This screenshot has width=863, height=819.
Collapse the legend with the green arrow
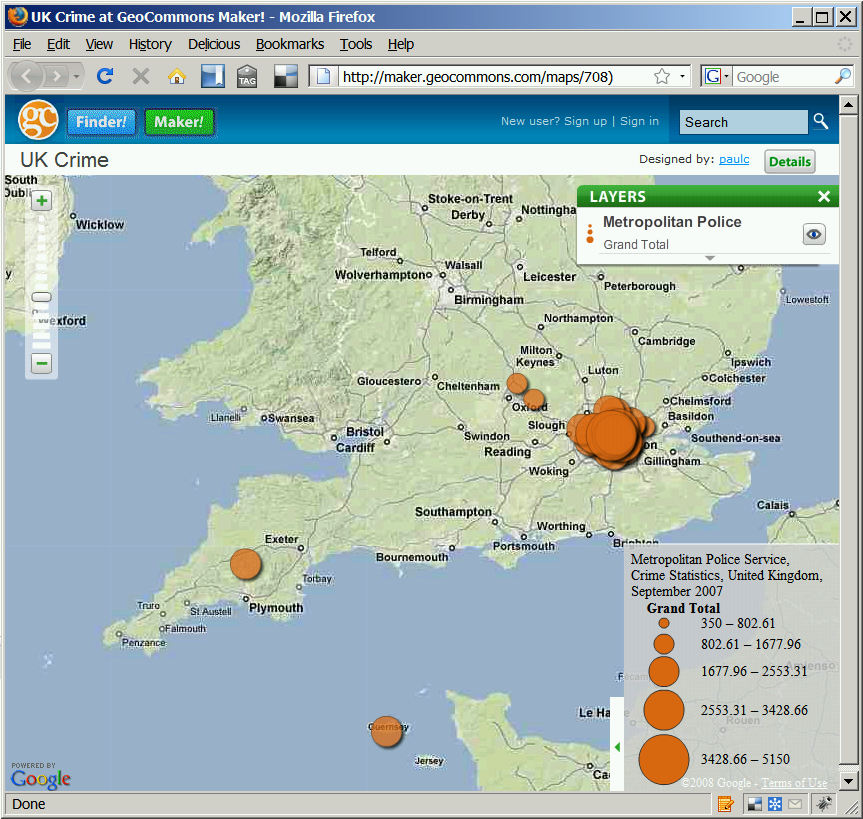coord(617,747)
